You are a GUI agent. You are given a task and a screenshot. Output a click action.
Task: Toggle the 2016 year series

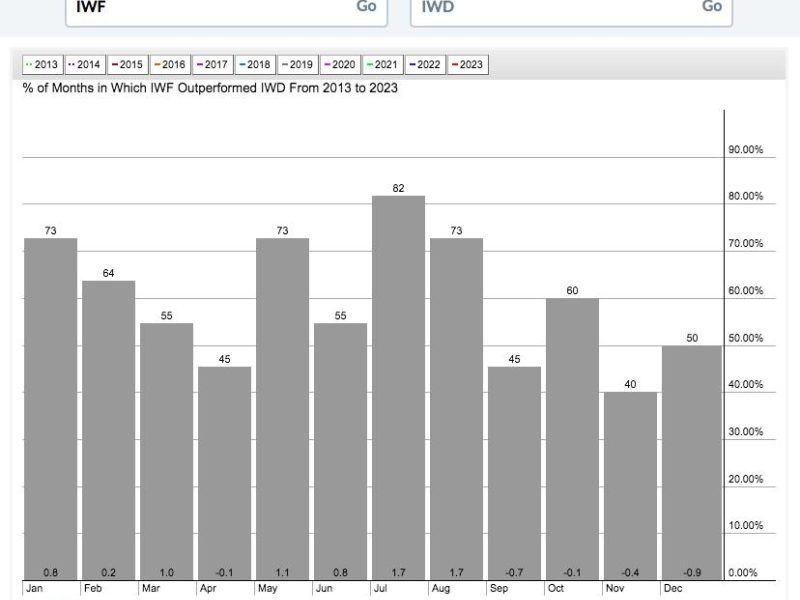(x=170, y=65)
